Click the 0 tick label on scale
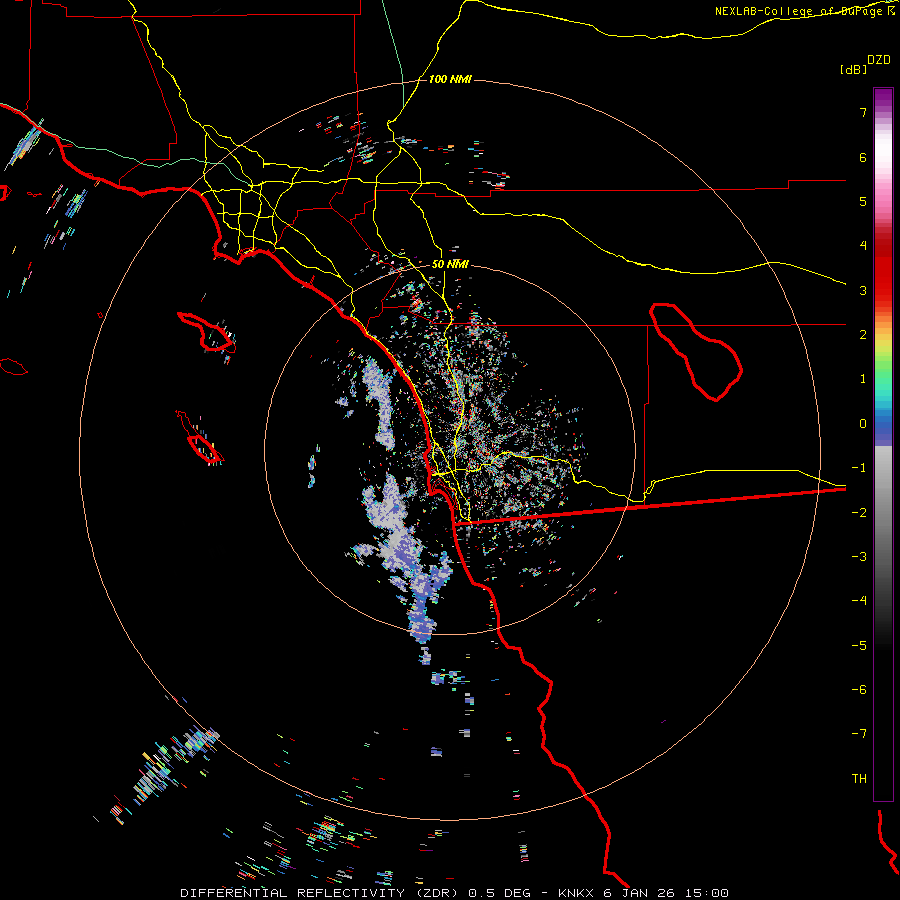900x900 pixels. pyautogui.click(x=863, y=424)
